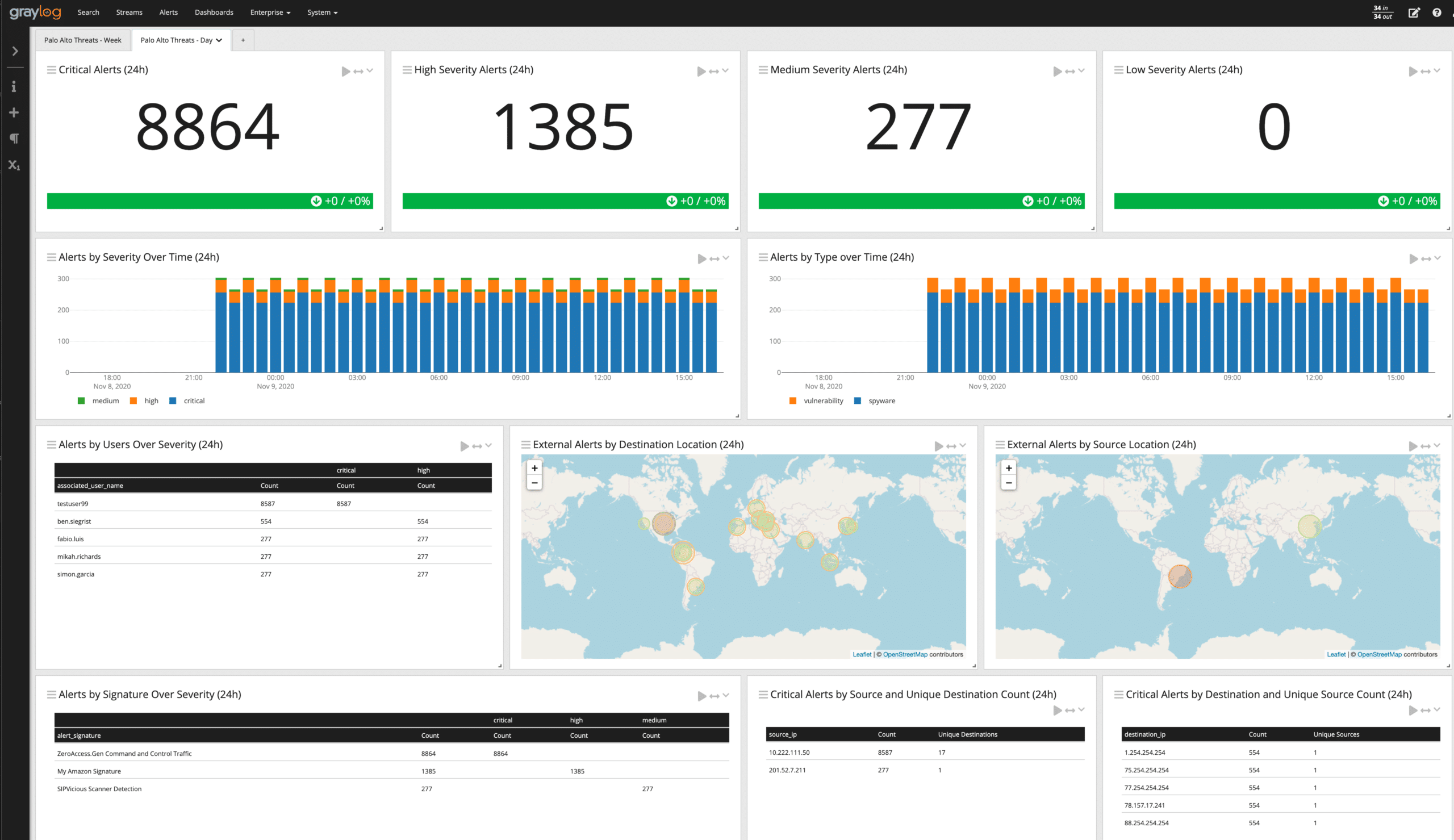Image resolution: width=1454 pixels, height=840 pixels.
Task: Click the sidebar plus create icon
Action: [x=14, y=112]
